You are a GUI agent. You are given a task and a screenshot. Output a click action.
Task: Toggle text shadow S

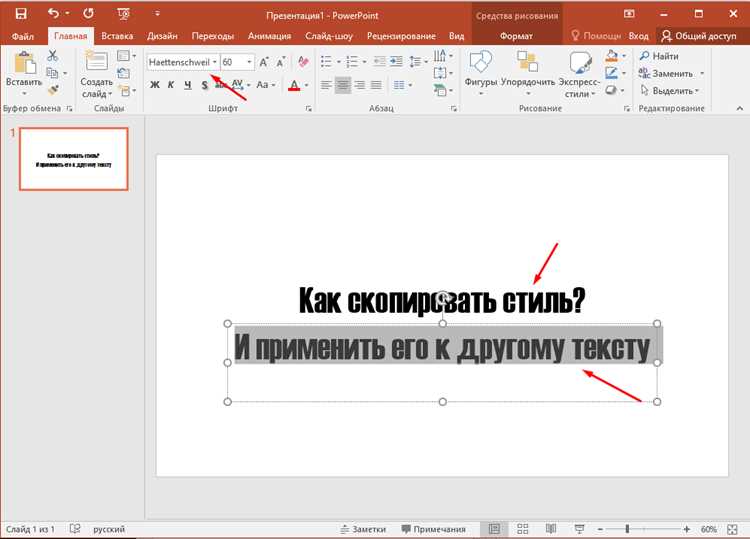pos(205,85)
